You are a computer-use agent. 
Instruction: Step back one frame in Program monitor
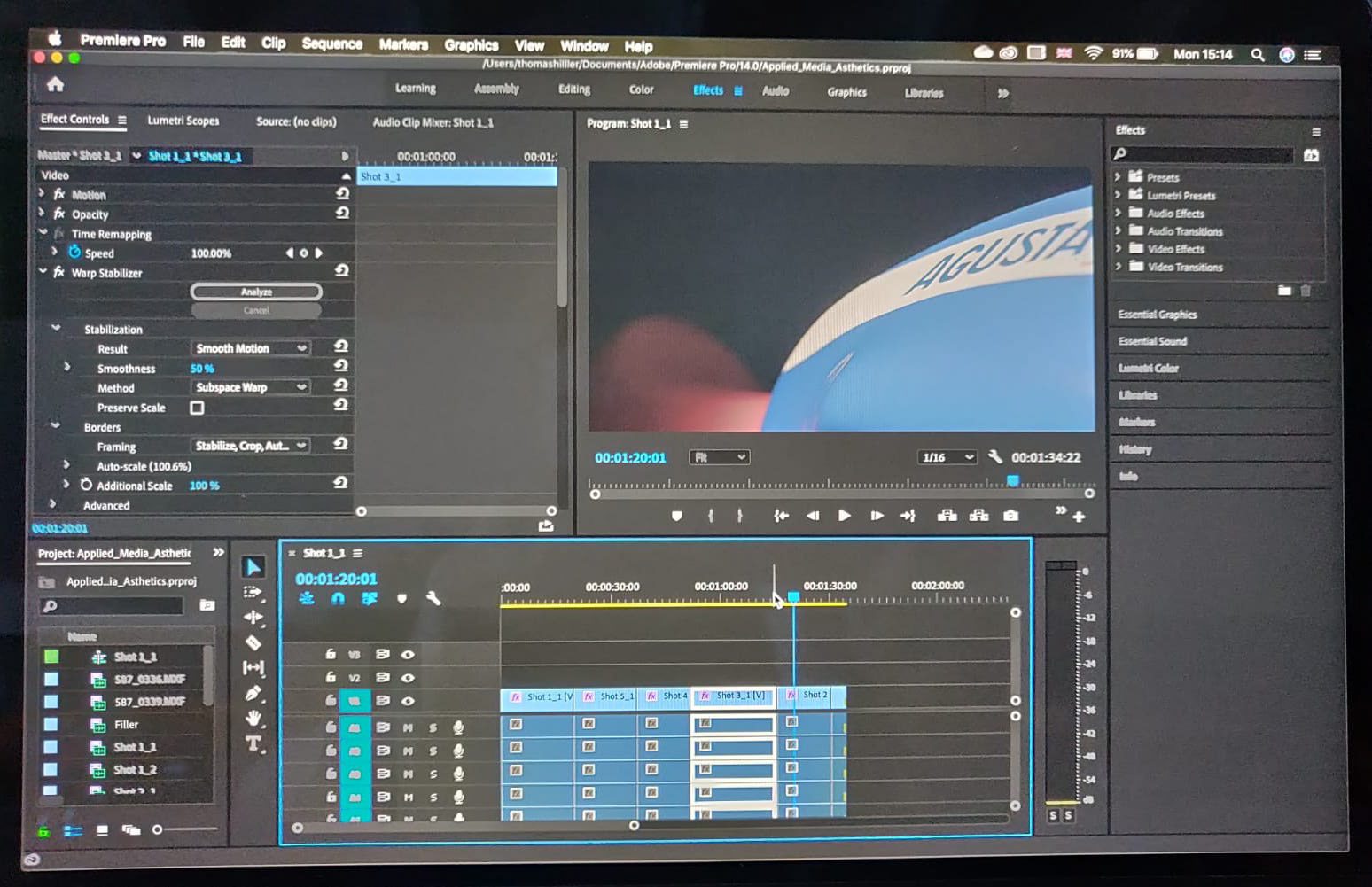(812, 516)
